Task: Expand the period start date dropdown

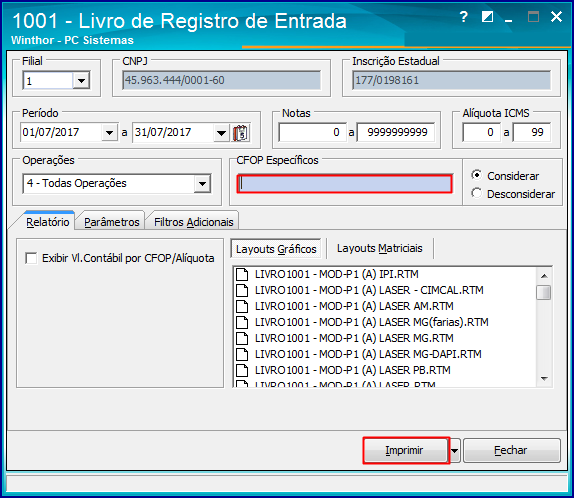Action: 109,132
